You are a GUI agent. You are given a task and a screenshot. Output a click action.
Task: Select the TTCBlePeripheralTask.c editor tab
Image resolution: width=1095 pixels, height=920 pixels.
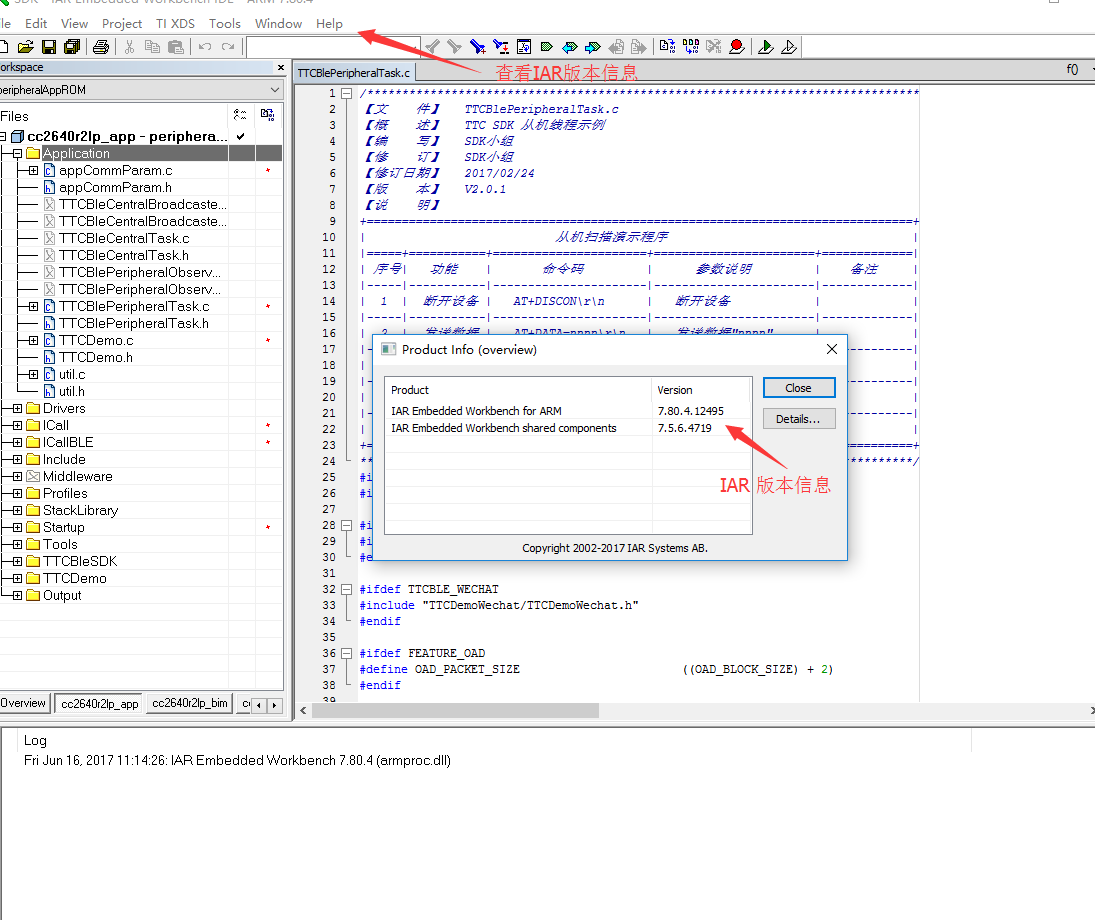[353, 73]
